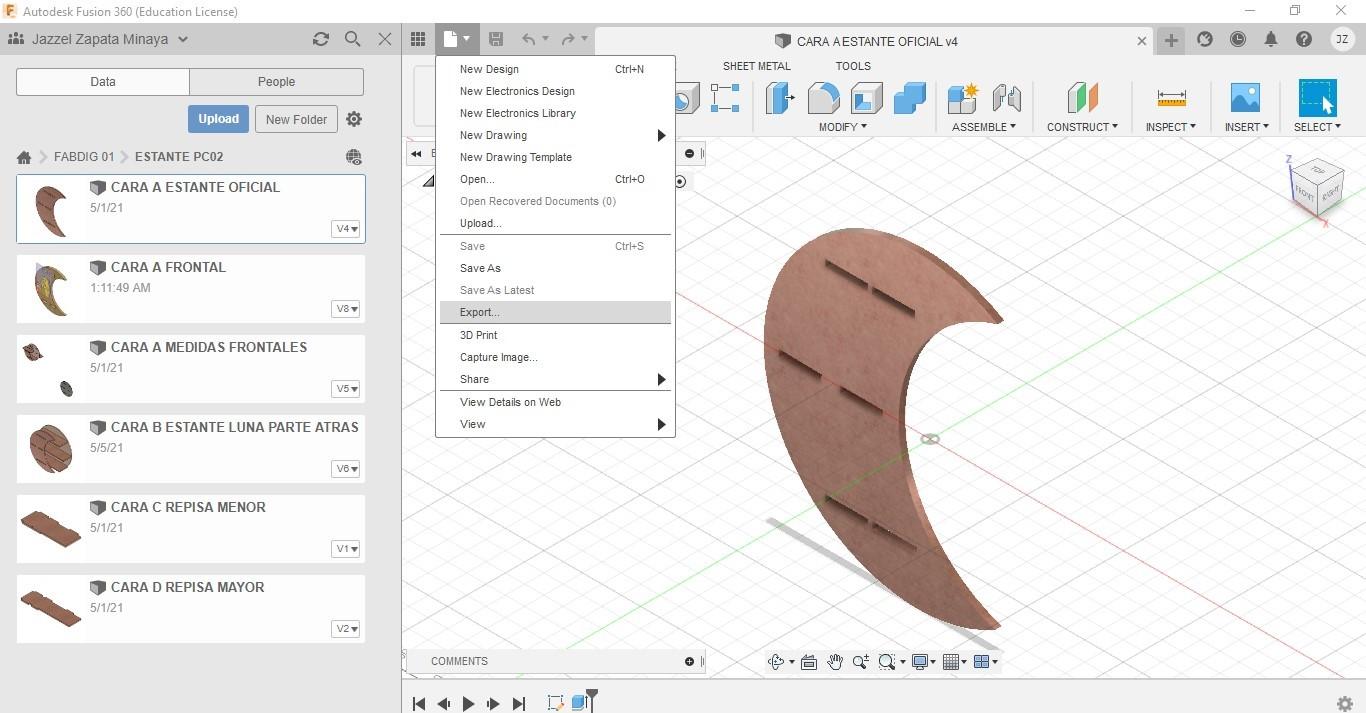This screenshot has width=1366, height=713.
Task: Click the Save icon
Action: point(495,38)
